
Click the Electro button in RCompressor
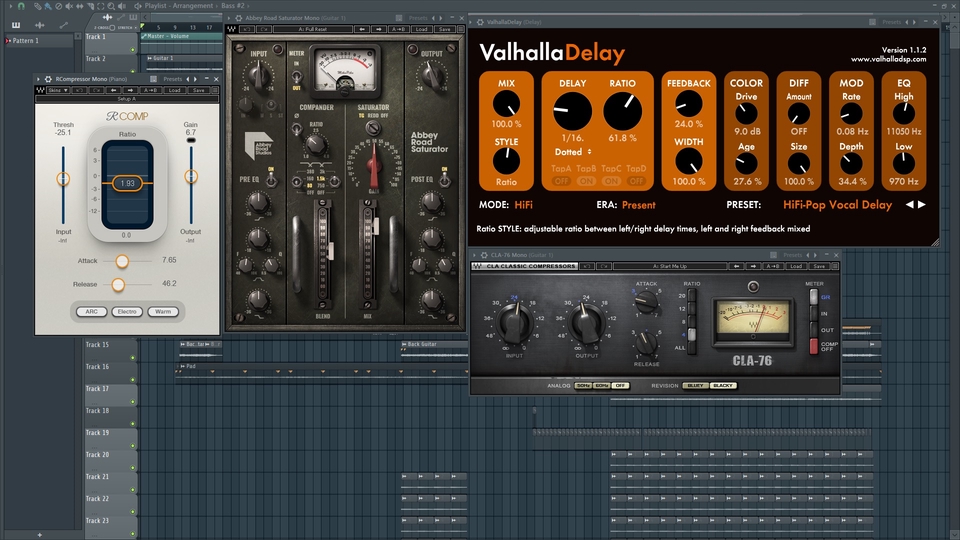click(127, 312)
